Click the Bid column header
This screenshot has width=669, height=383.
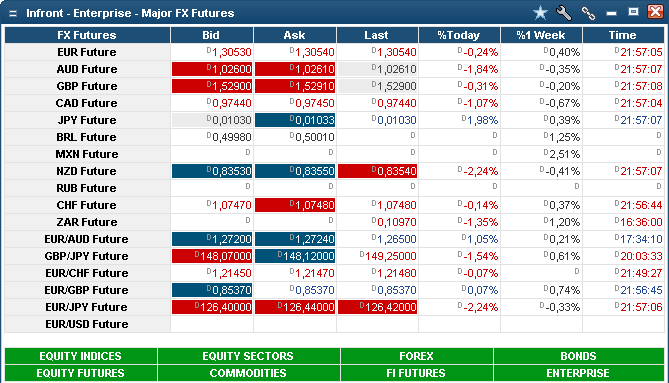(x=212, y=35)
